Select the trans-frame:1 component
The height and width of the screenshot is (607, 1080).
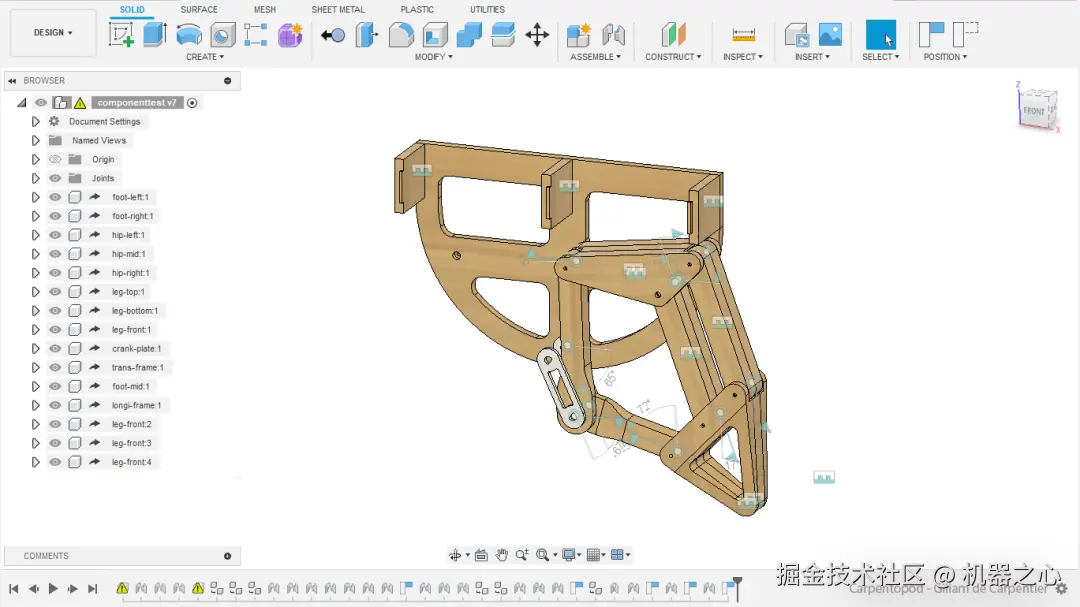(137, 368)
